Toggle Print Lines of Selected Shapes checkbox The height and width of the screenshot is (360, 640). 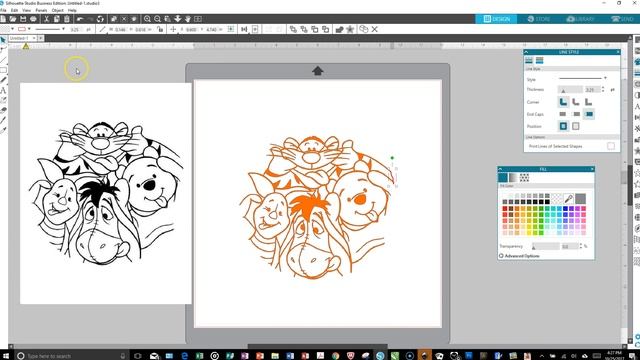[x=611, y=146]
